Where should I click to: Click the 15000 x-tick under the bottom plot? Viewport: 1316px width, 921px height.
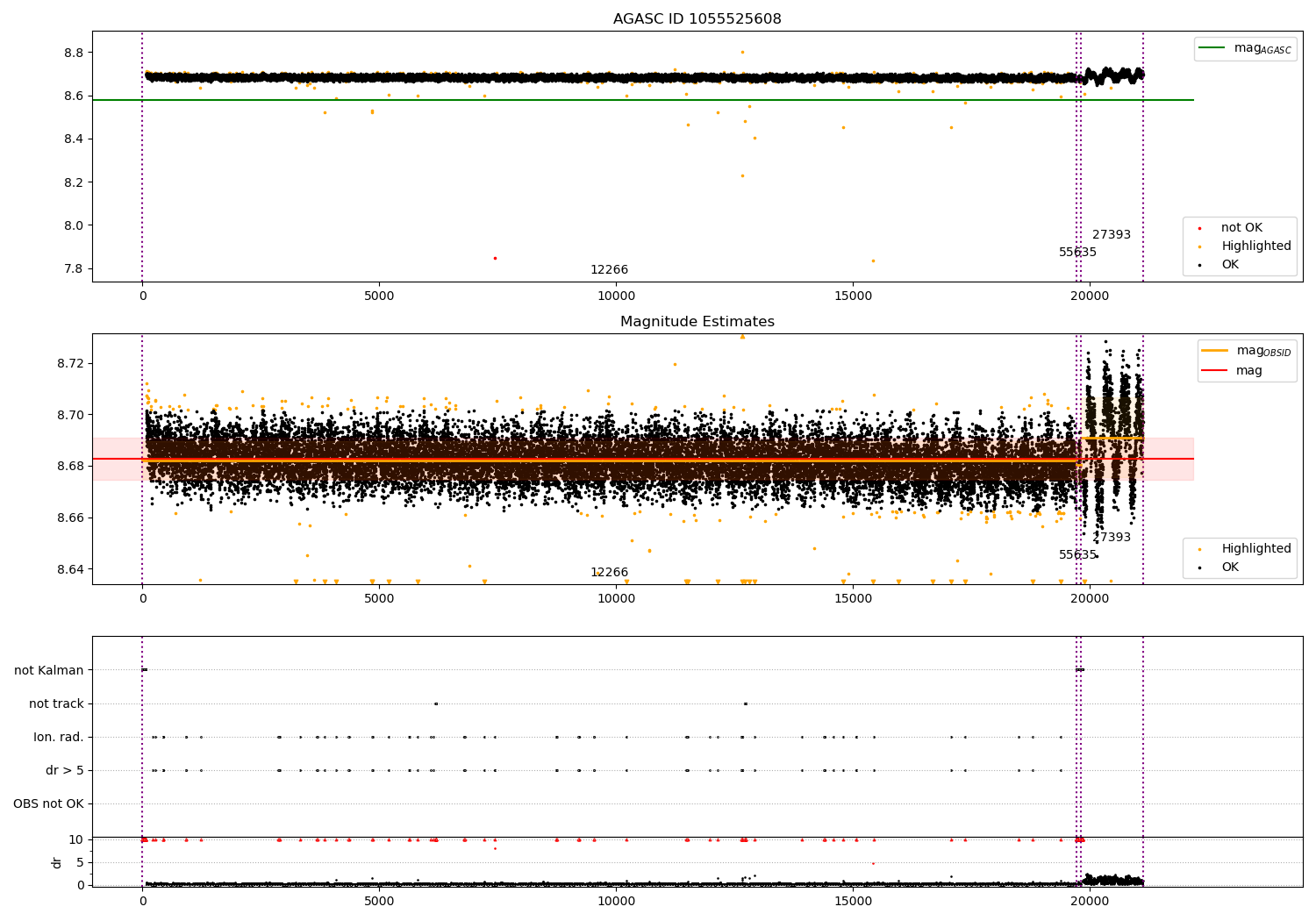pos(853,902)
